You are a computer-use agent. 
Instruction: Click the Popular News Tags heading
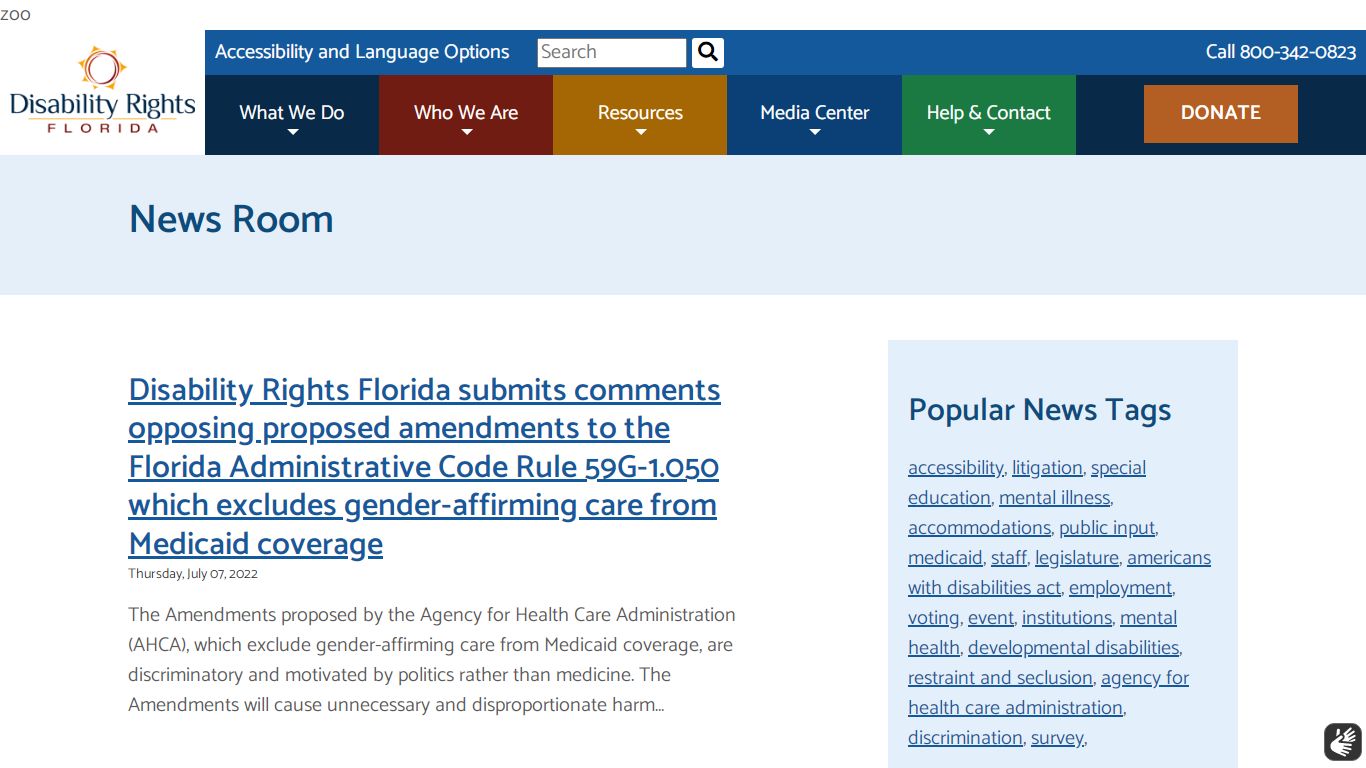tap(1040, 410)
